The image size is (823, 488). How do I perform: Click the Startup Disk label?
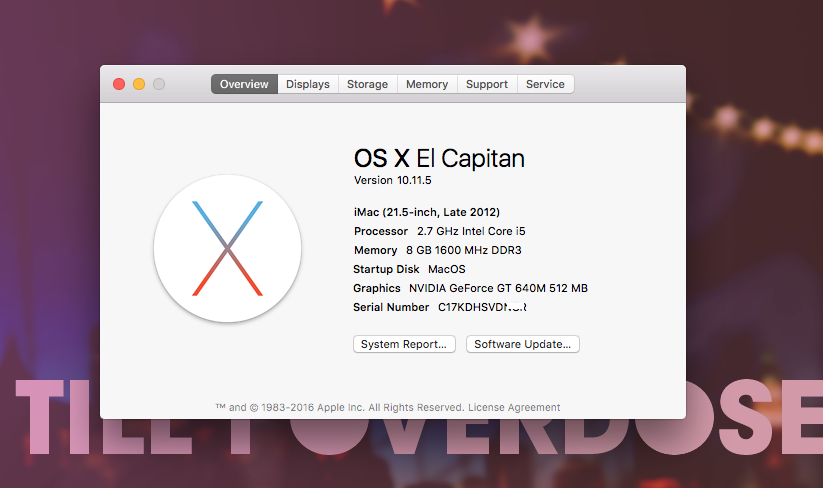[386, 269]
